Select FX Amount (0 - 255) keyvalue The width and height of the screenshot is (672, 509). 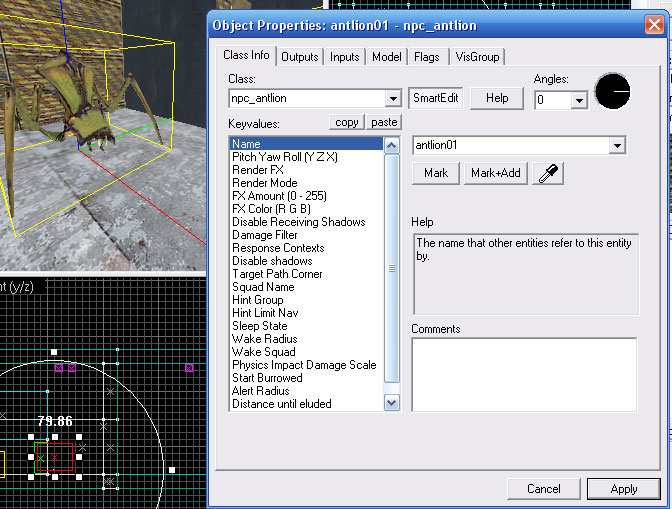[306, 196]
